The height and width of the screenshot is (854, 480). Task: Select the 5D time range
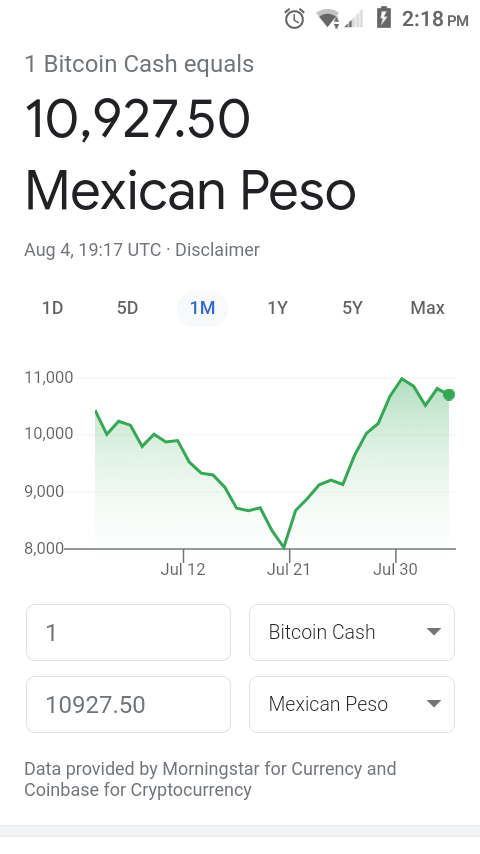tap(127, 308)
